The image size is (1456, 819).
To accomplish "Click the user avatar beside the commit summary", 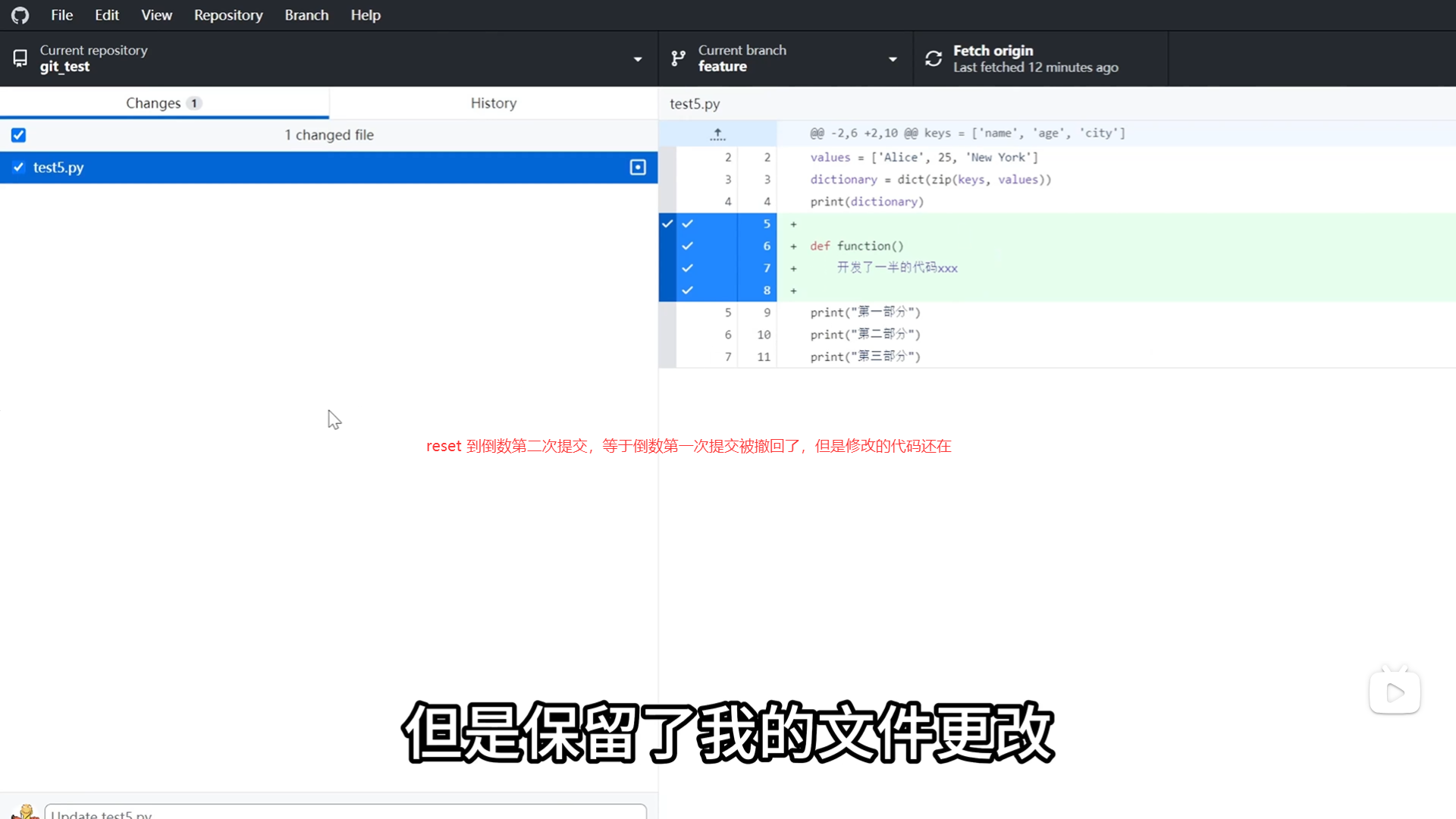I will click(x=25, y=812).
